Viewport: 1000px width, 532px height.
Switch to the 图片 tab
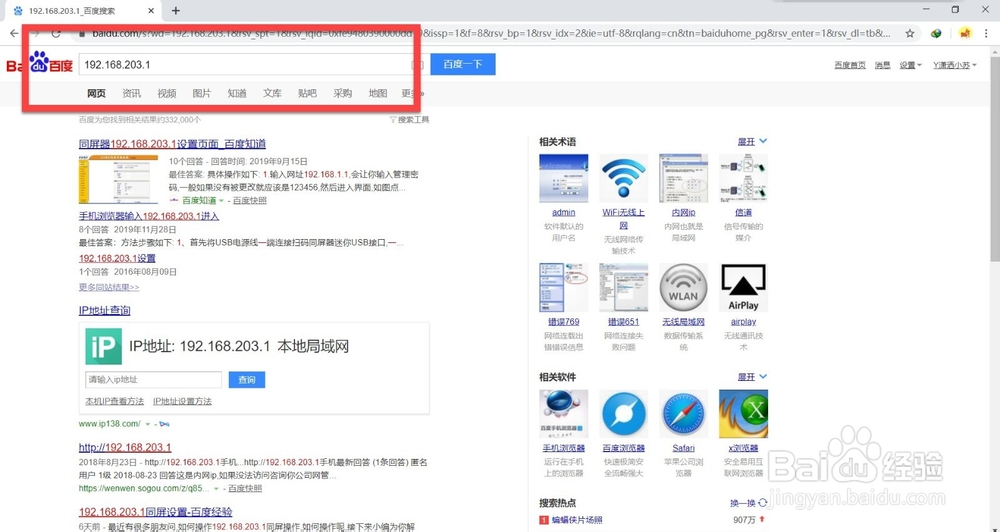click(202, 93)
